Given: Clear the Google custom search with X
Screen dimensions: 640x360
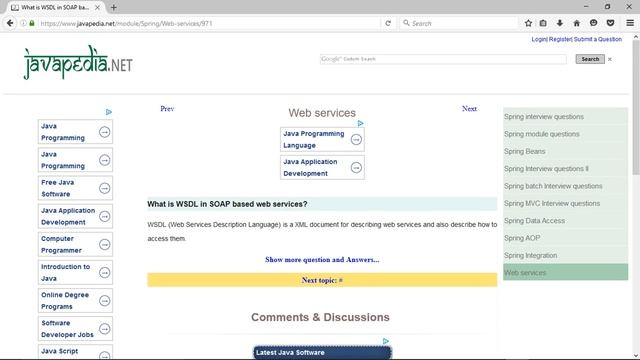Looking at the screenshot, I should (x=610, y=59).
